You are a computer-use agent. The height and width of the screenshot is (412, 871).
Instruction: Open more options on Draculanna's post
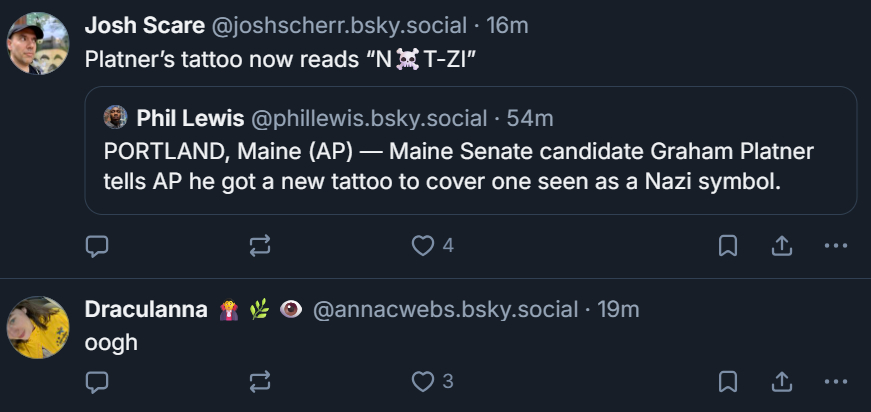pyautogui.click(x=835, y=381)
